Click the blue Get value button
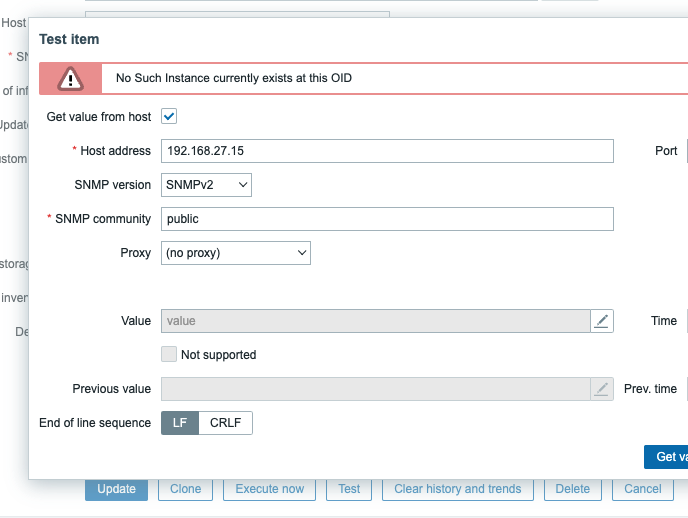688x518 pixels. (x=668, y=457)
